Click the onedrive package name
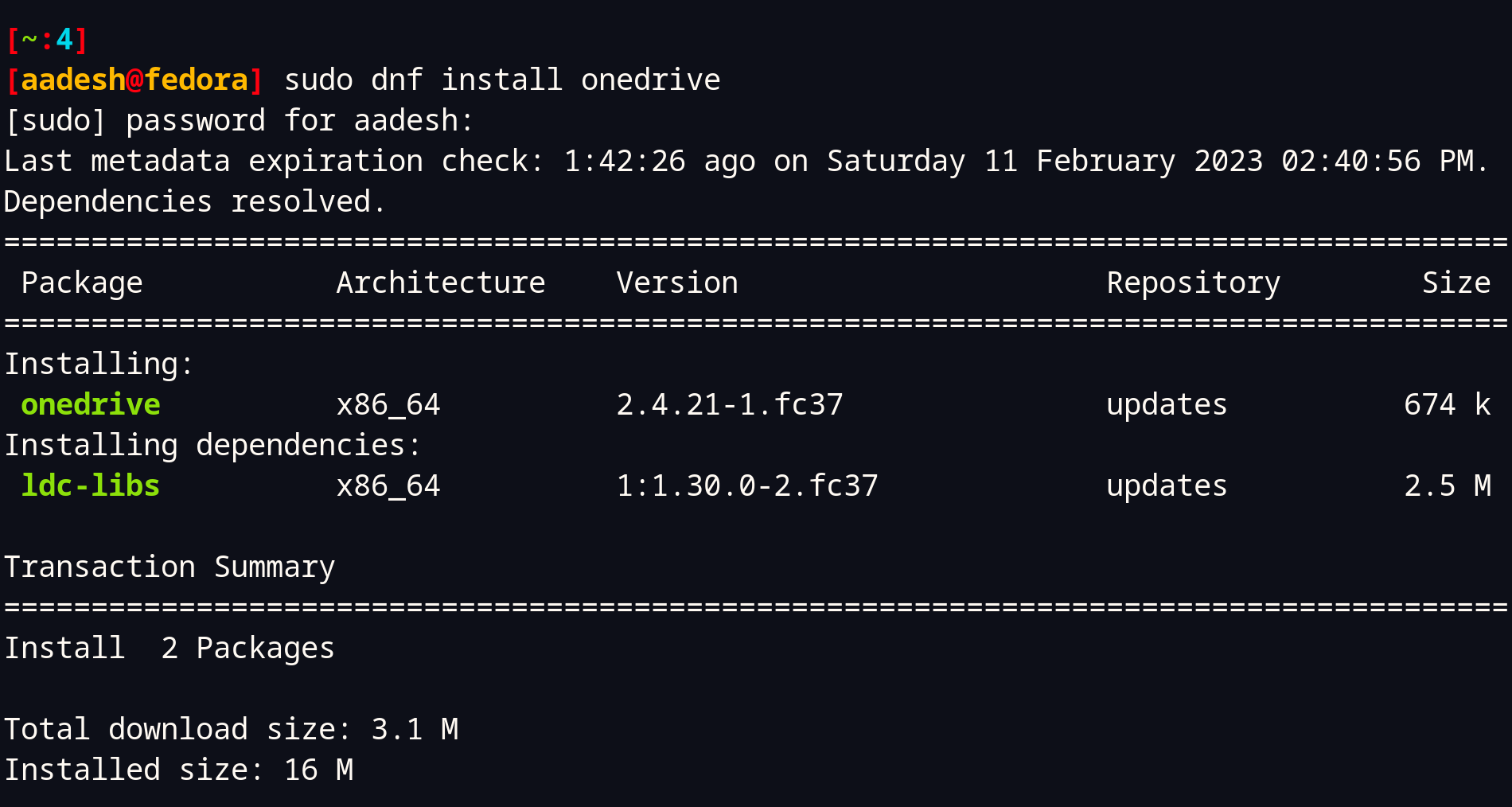This screenshot has height=807, width=1512. (x=89, y=404)
